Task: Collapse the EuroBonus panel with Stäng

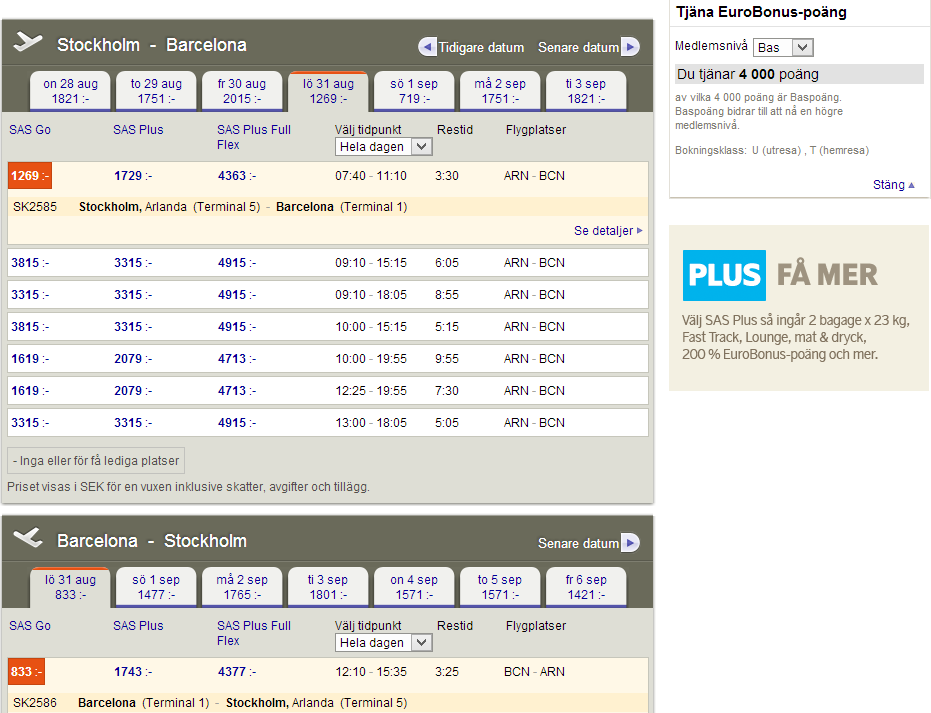Action: [x=893, y=185]
